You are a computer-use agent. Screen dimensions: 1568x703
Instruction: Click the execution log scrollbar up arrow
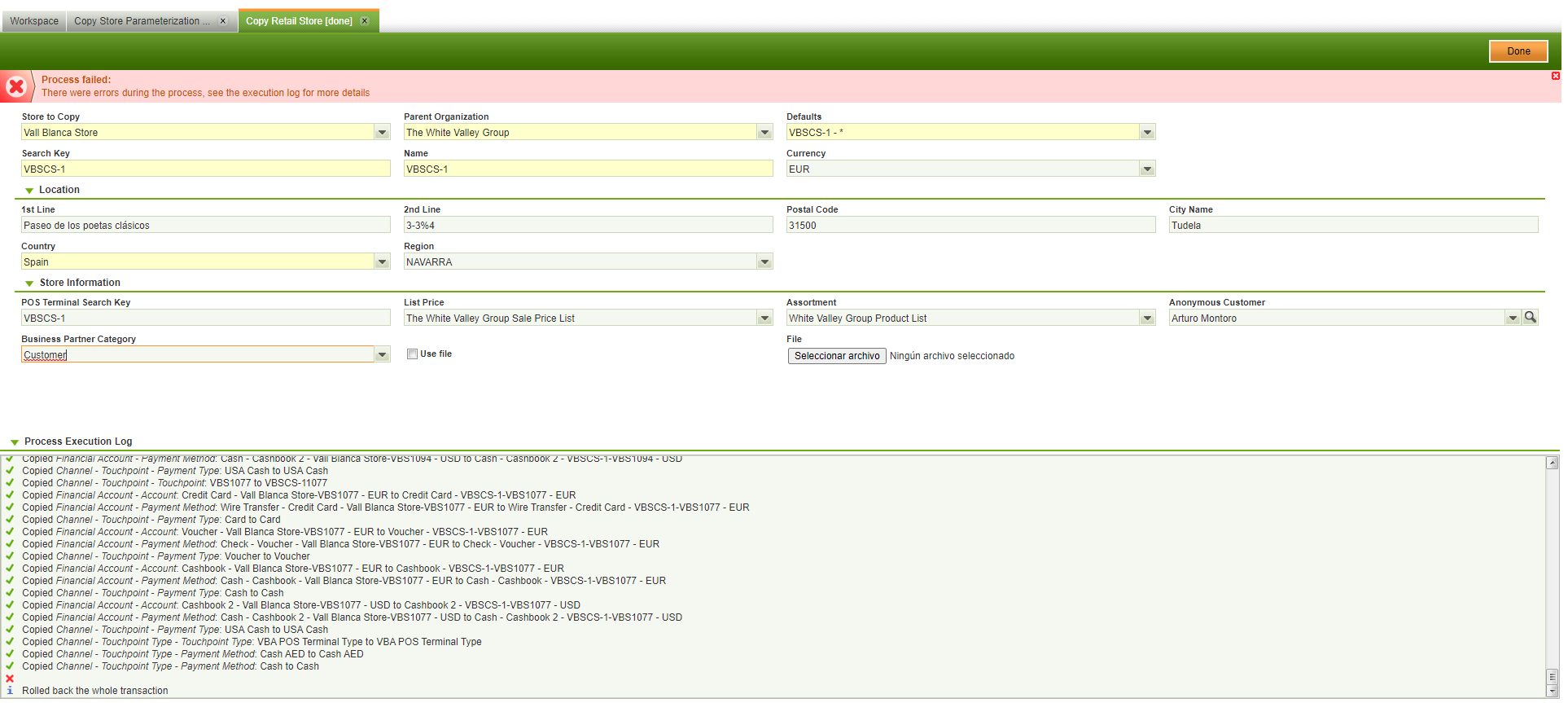point(1553,463)
